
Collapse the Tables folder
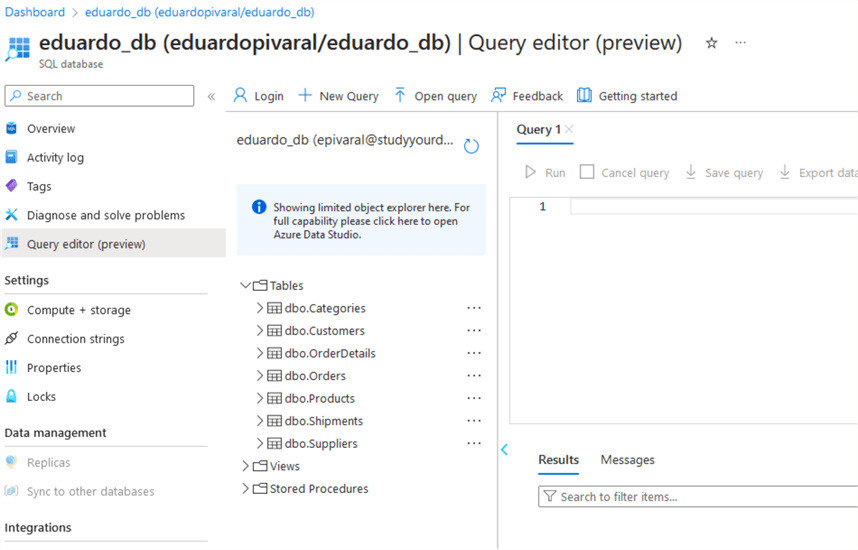(246, 286)
